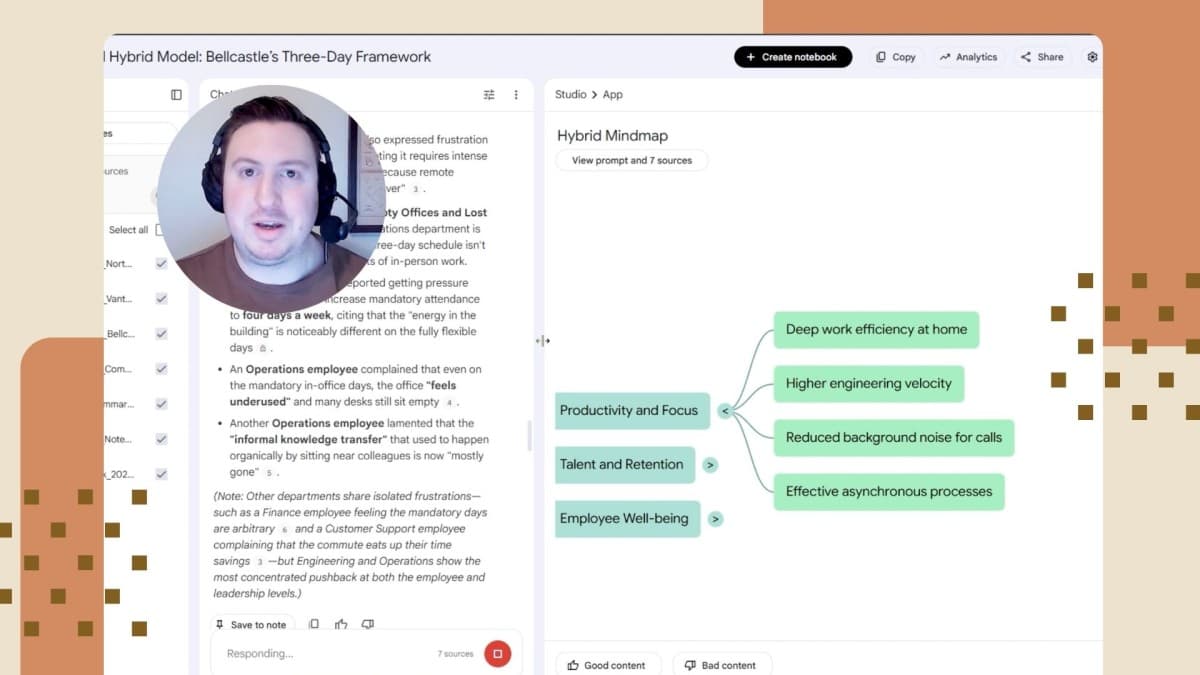Uncheck the "_Bellc..." source checkbox
The width and height of the screenshot is (1200, 675).
click(161, 334)
